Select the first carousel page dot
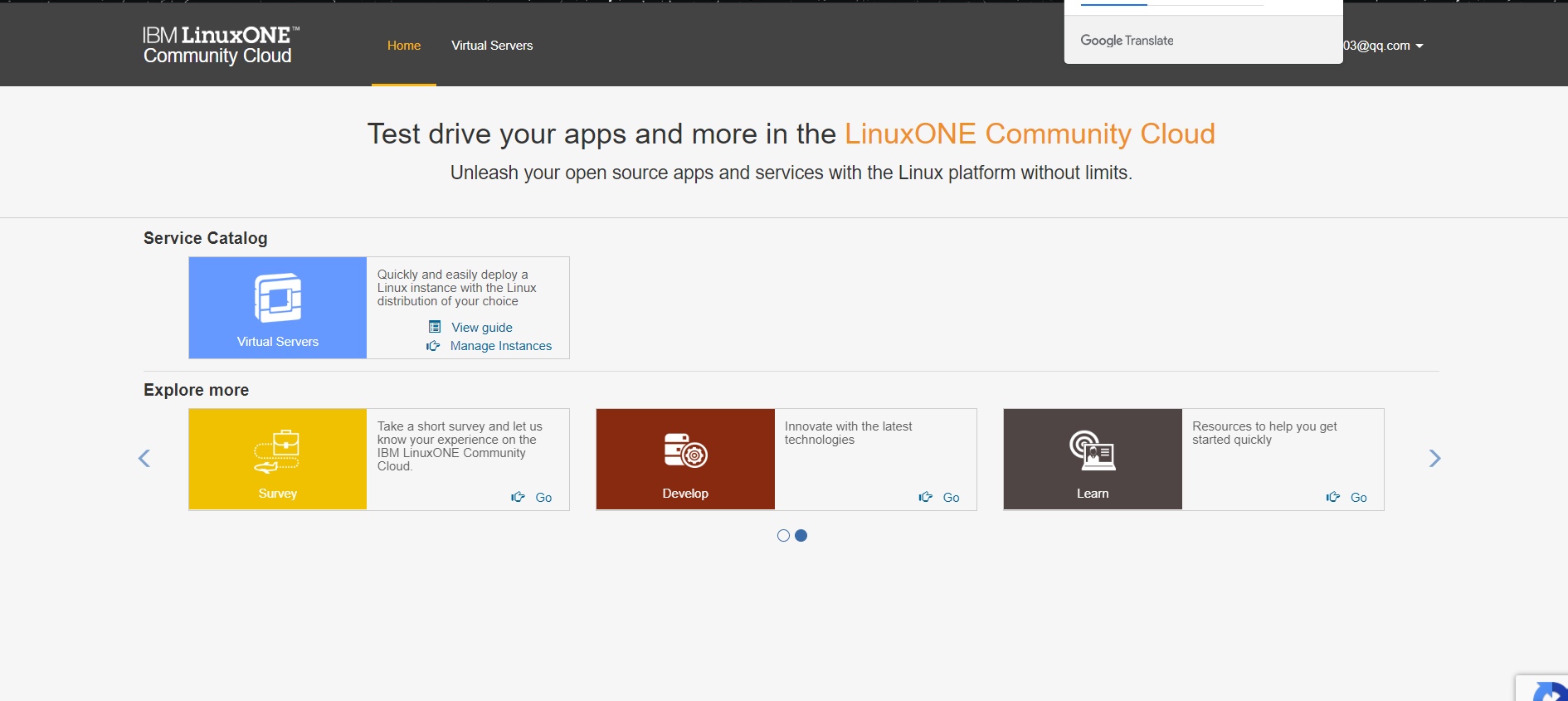This screenshot has width=1568, height=701. (x=783, y=536)
